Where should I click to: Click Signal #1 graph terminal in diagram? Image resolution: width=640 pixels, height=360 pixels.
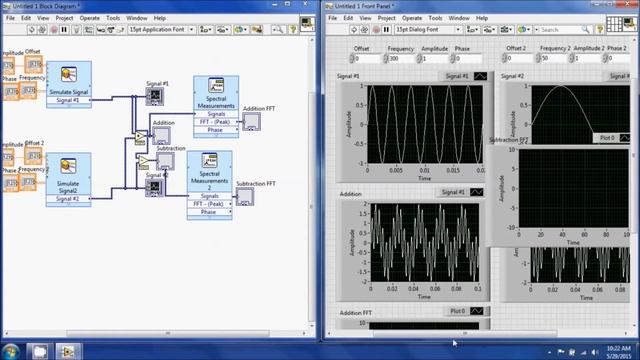pyautogui.click(x=155, y=96)
